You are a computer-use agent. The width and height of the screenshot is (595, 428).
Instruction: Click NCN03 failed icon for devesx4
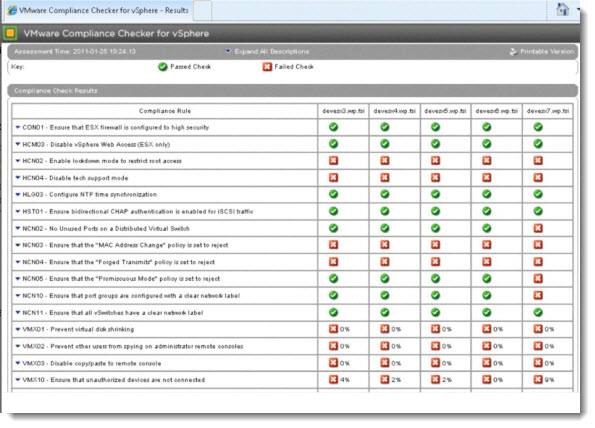pyautogui.click(x=385, y=245)
